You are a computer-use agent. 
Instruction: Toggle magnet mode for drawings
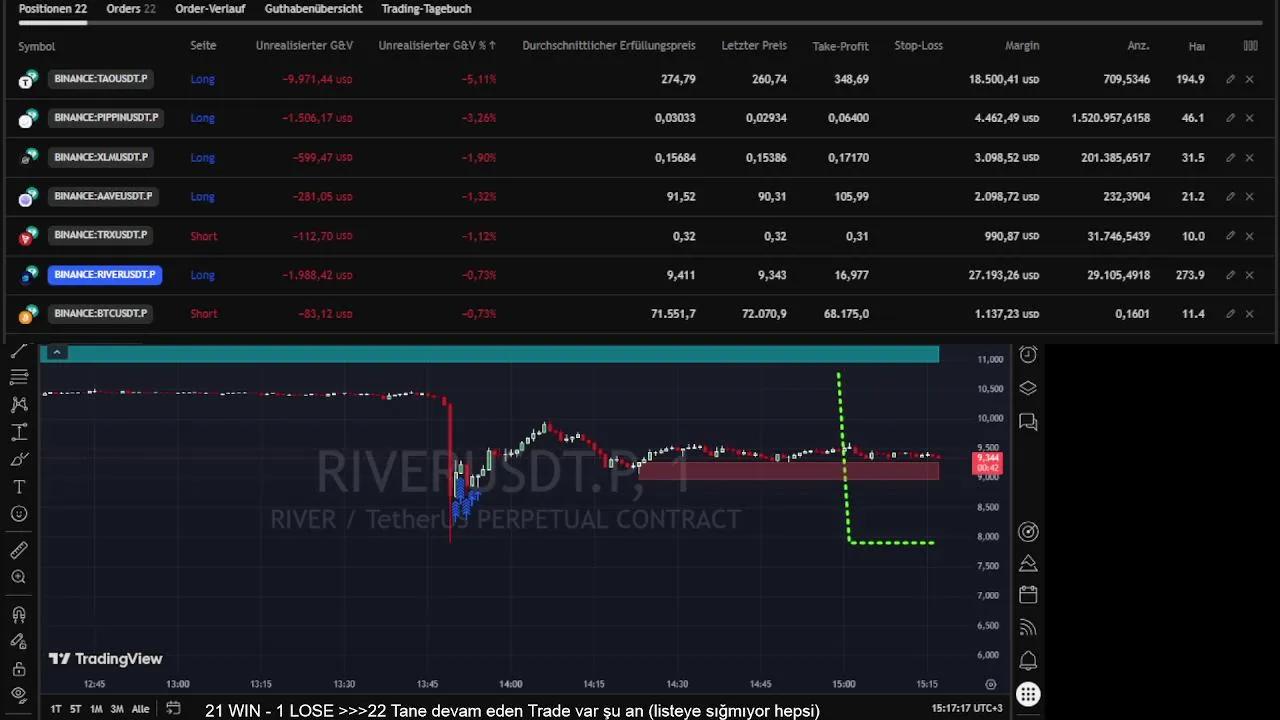pyautogui.click(x=19, y=615)
